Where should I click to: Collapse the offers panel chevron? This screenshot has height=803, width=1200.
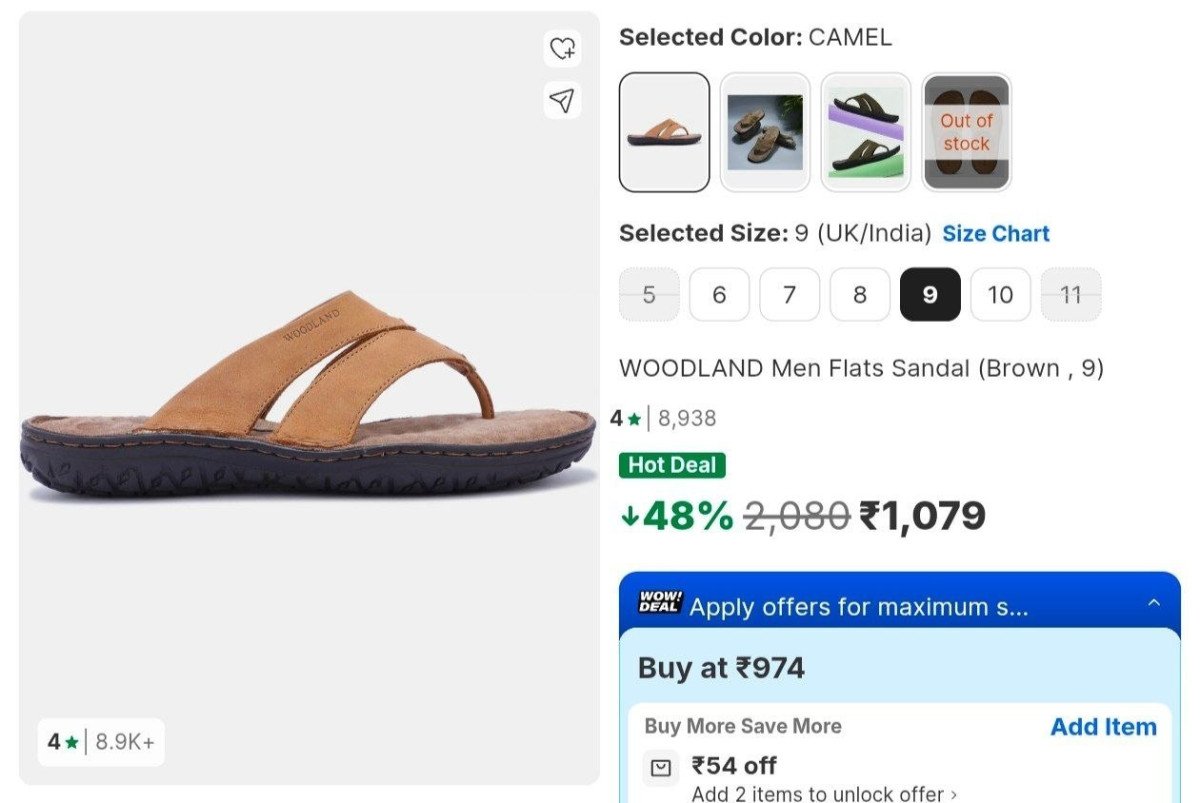tap(1154, 603)
